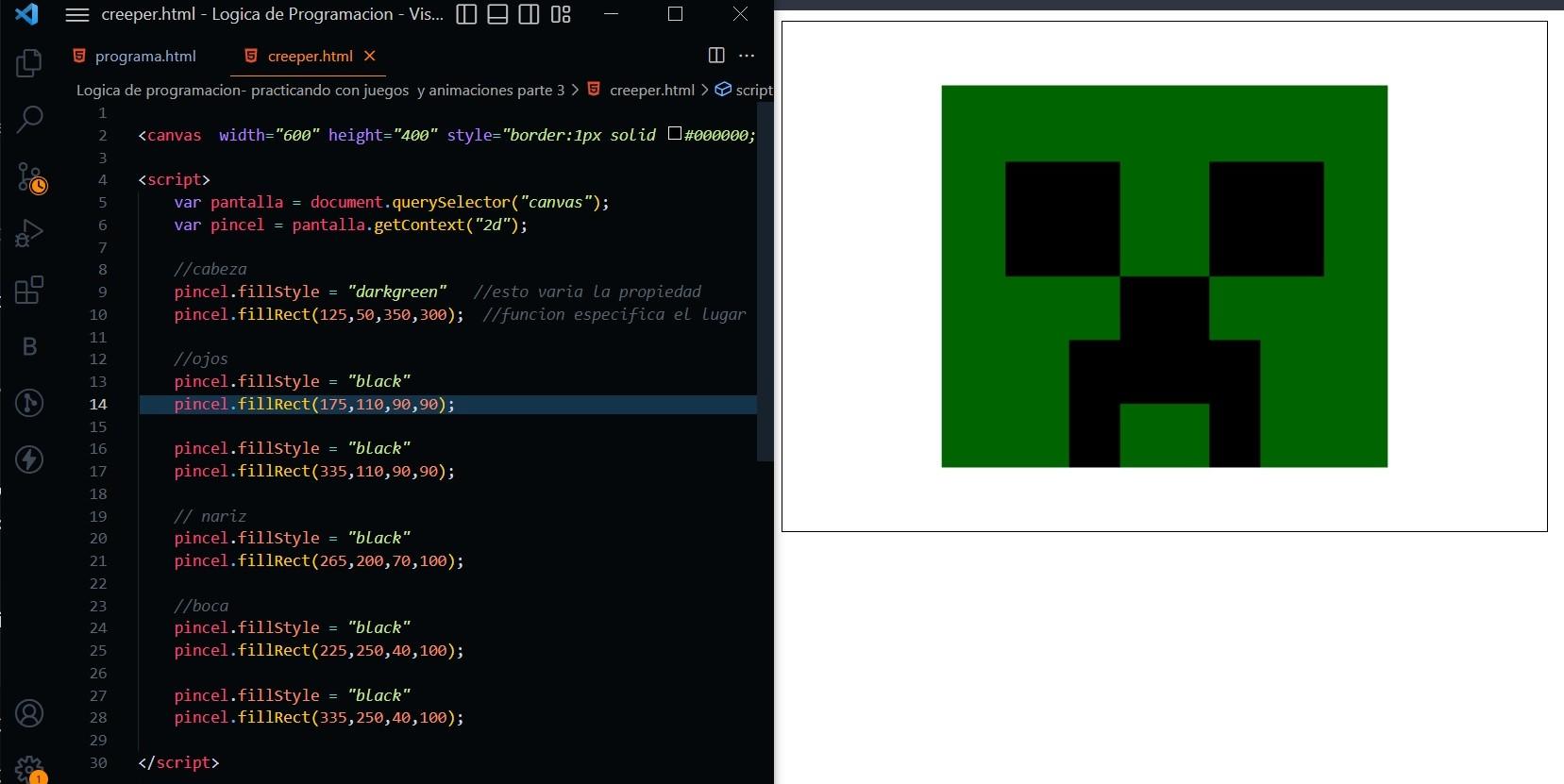Click the creeper's left eye on canvas
Image resolution: width=1564 pixels, height=784 pixels.
tap(1062, 219)
